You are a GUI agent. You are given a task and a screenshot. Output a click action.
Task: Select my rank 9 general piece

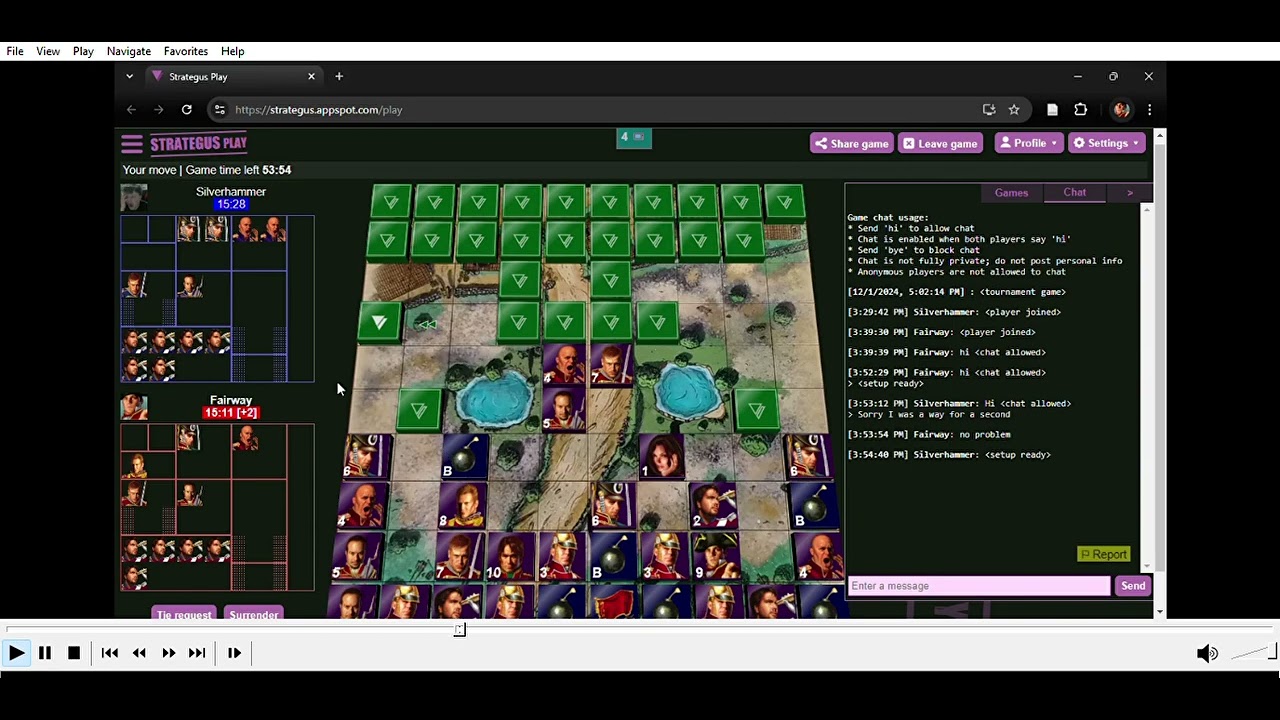point(716,556)
